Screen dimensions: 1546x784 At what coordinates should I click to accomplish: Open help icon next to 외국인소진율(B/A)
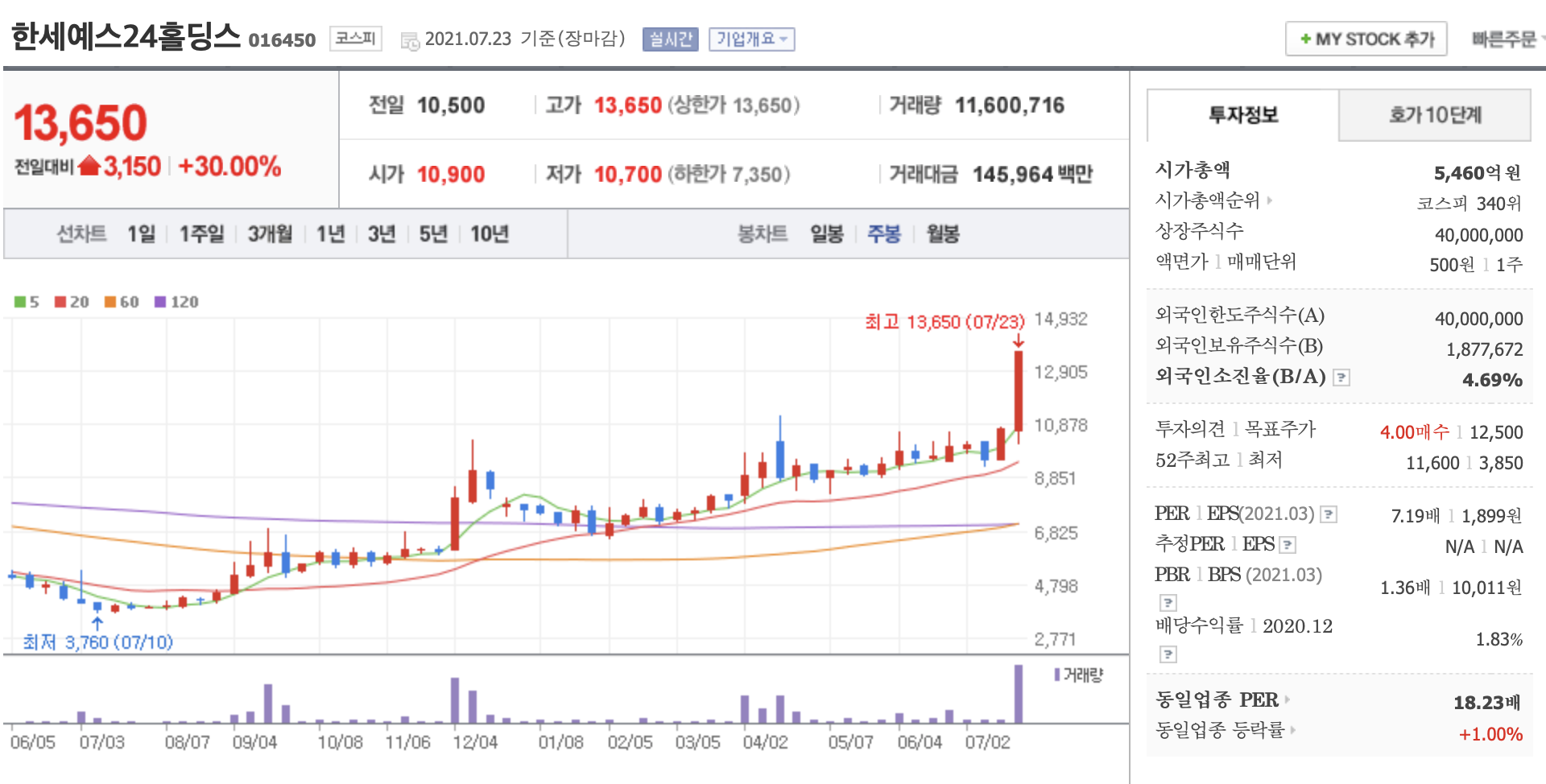tap(1341, 378)
